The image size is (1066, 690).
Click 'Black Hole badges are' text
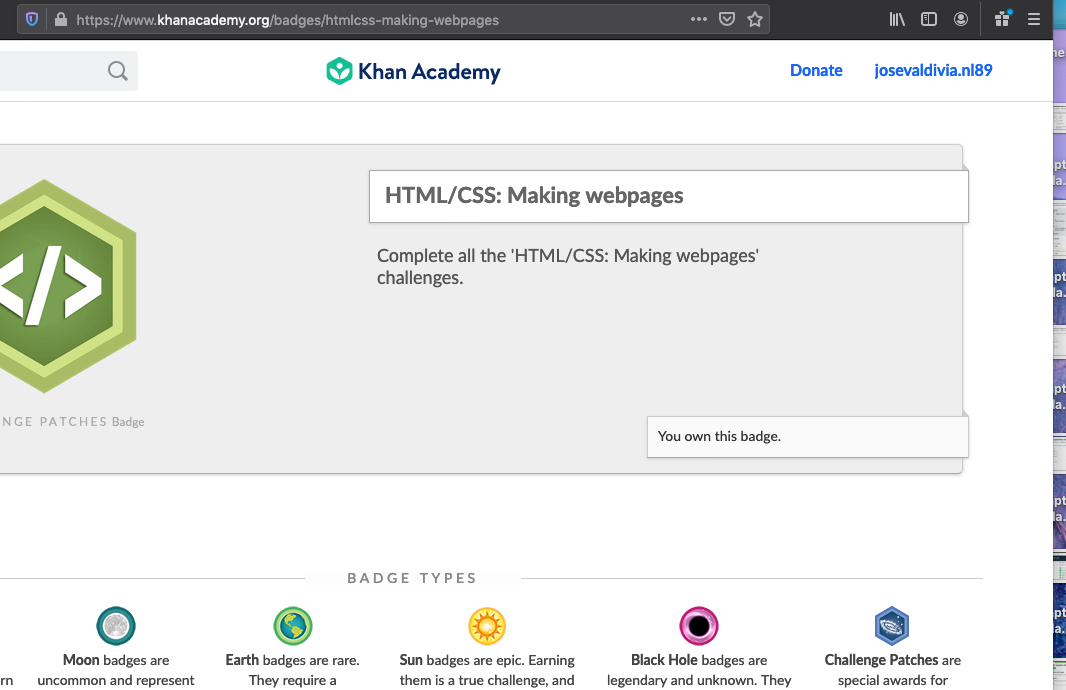pos(699,660)
